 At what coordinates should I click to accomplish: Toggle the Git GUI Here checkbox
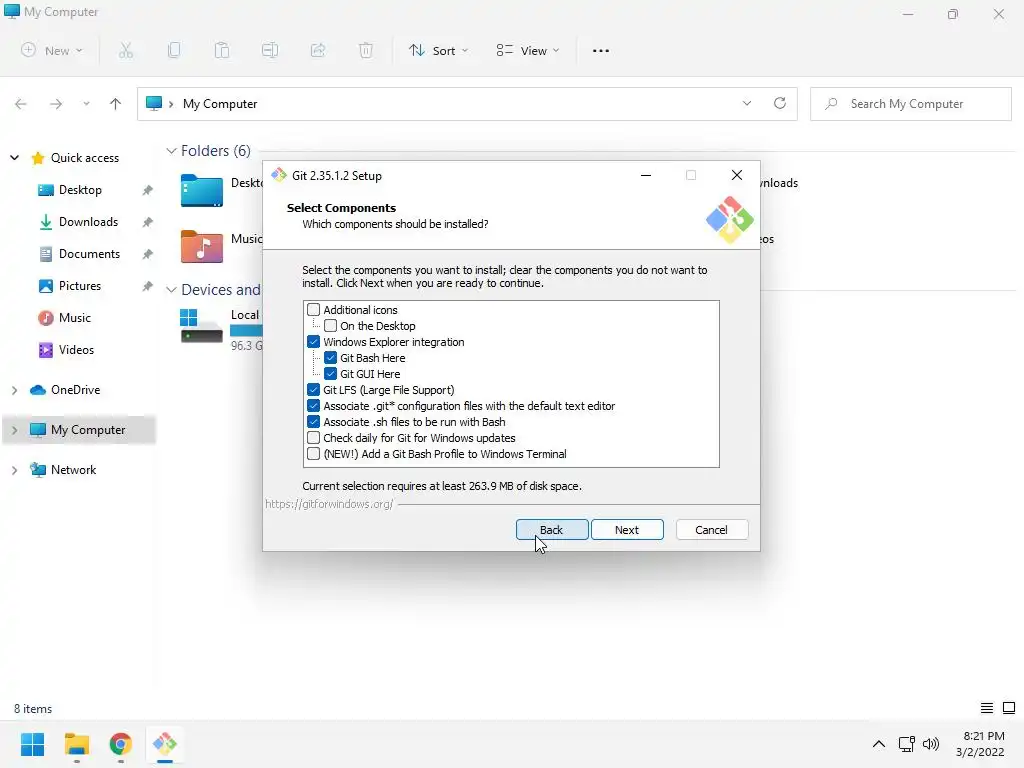tap(330, 374)
